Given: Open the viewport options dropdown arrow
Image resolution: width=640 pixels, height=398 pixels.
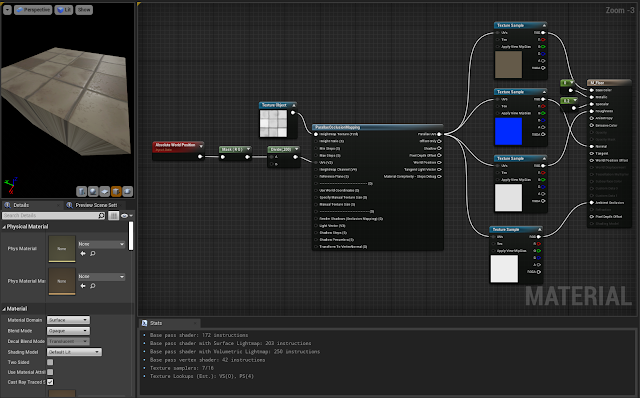Looking at the screenshot, I should 7,10.
